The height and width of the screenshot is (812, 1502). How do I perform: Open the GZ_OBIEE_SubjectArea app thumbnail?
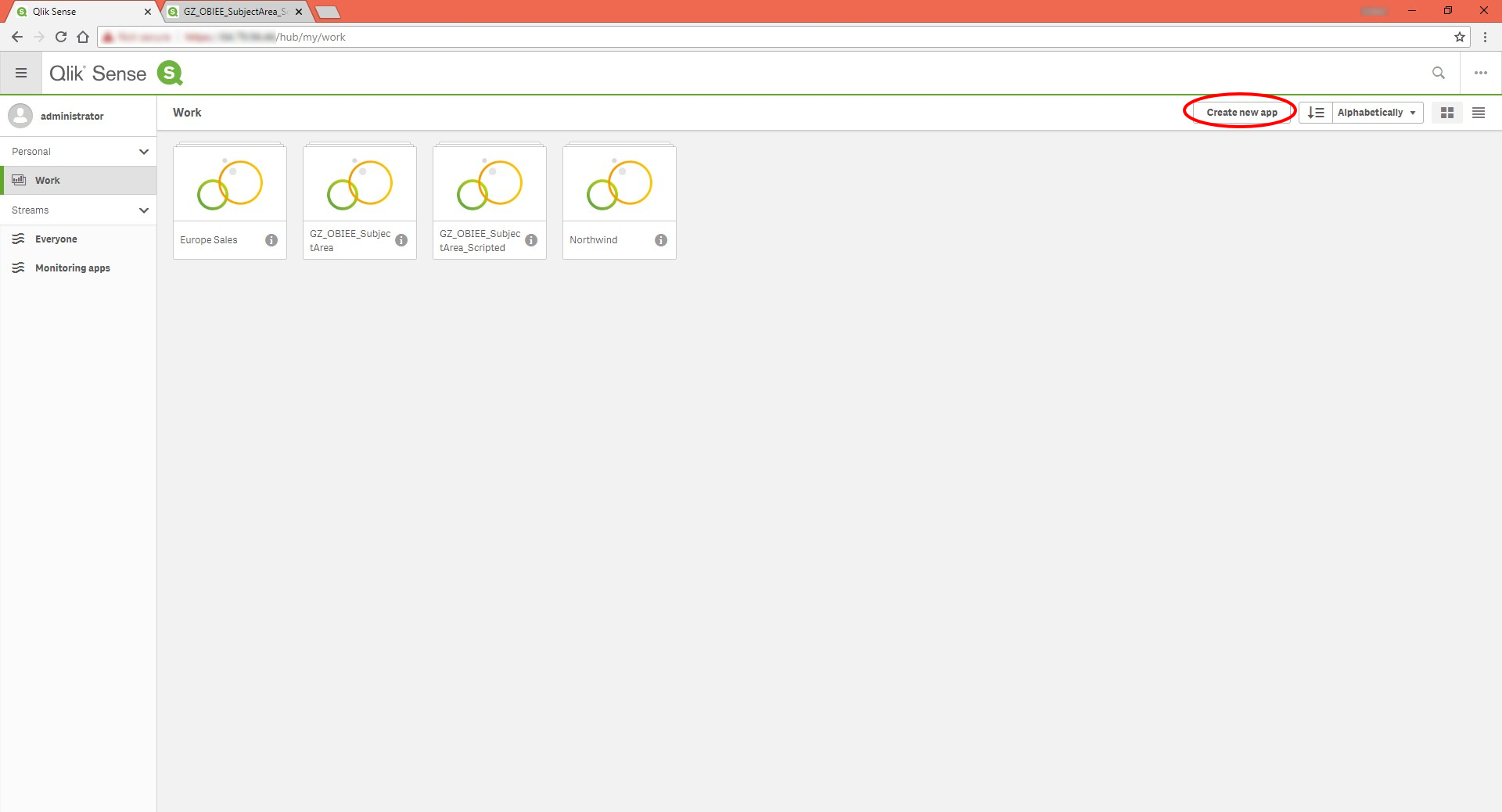[360, 183]
